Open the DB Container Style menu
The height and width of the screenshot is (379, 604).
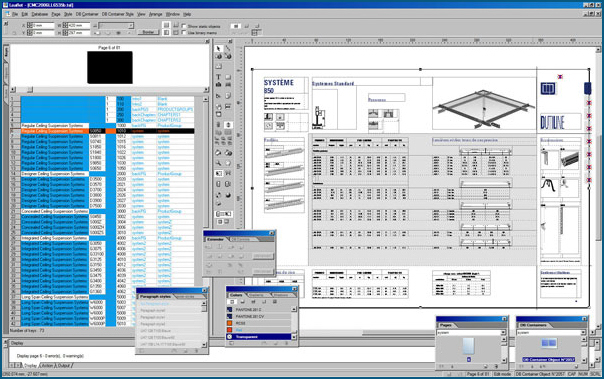[x=117, y=14]
